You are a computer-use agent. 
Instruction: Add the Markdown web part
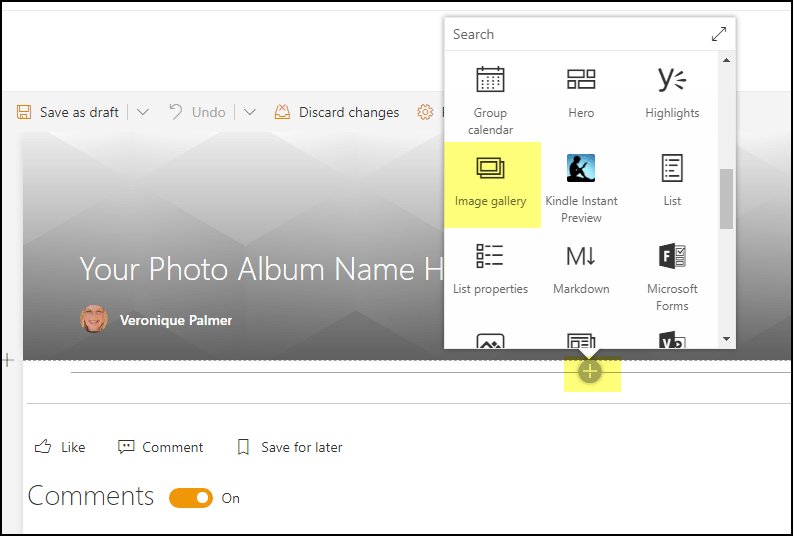(581, 270)
